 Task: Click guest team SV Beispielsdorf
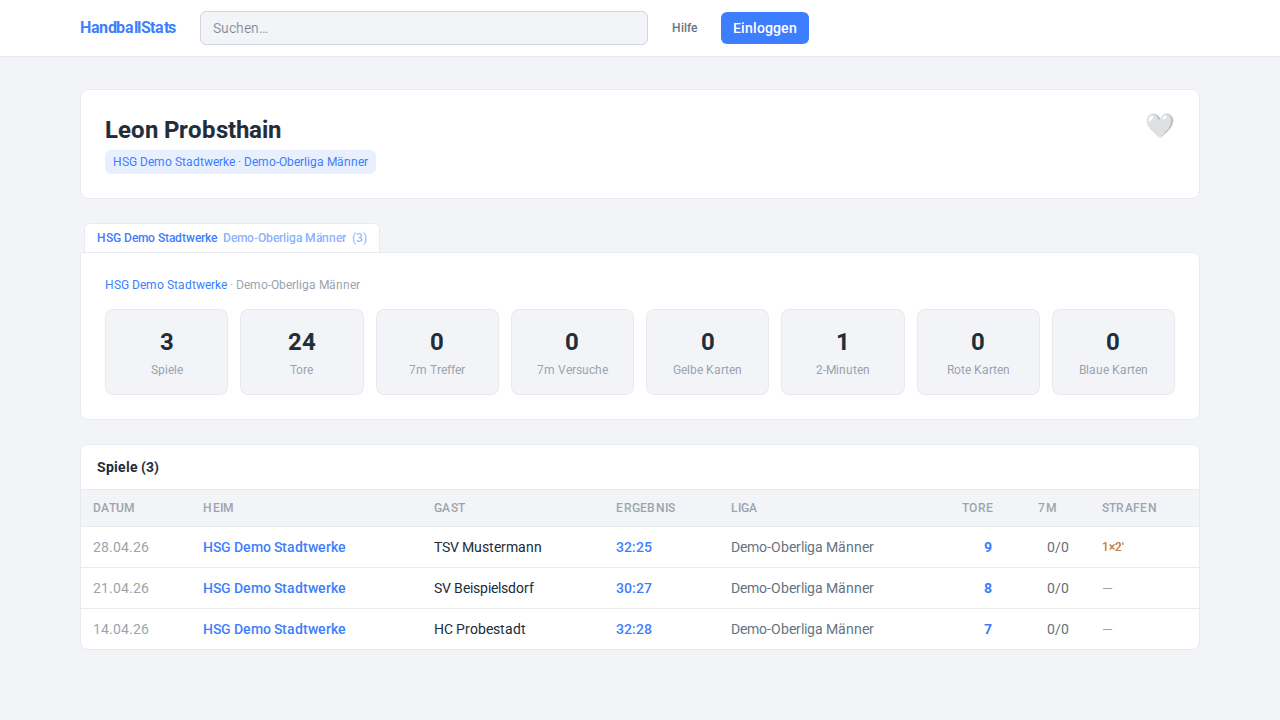pyautogui.click(x=484, y=588)
